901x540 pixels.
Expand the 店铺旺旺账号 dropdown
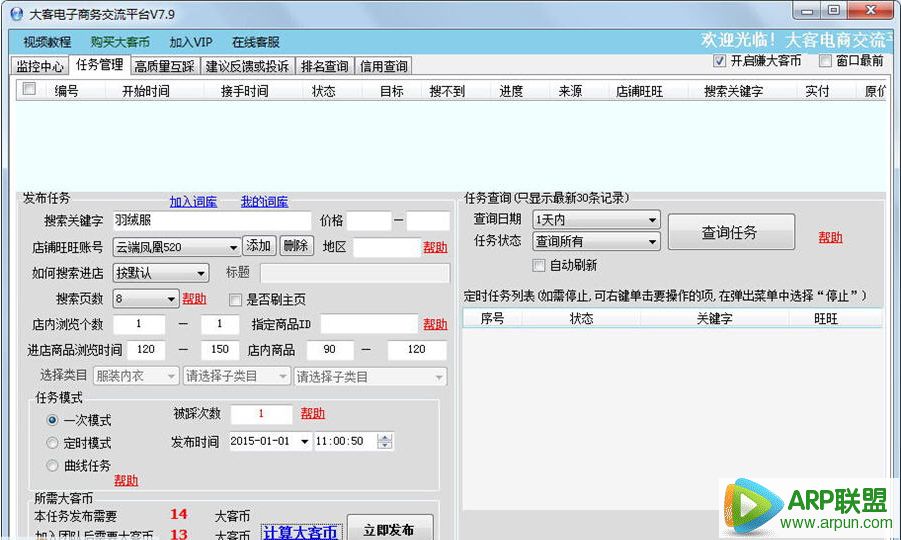233,247
